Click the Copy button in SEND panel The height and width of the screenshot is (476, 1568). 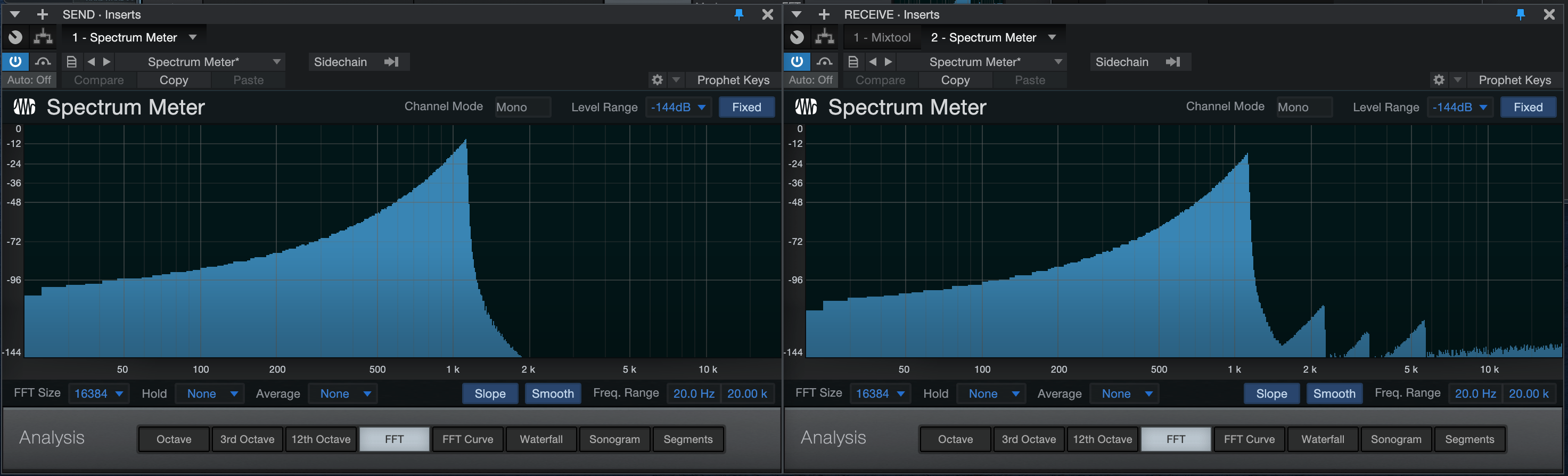coord(174,80)
